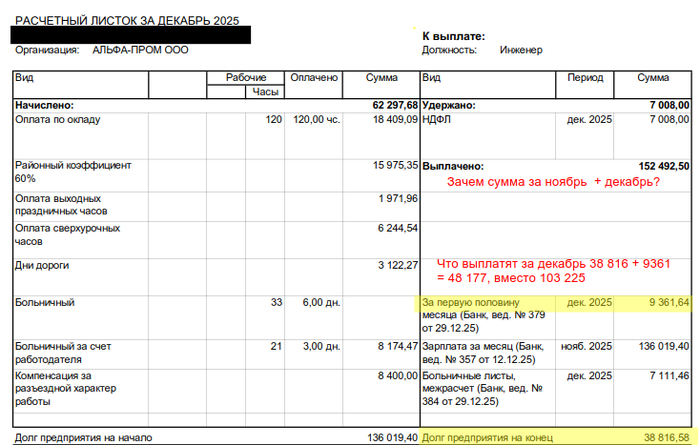Click the black redacted name bar
Image resolution: width=700 pixels, height=445 pixels.
pyautogui.click(x=130, y=35)
